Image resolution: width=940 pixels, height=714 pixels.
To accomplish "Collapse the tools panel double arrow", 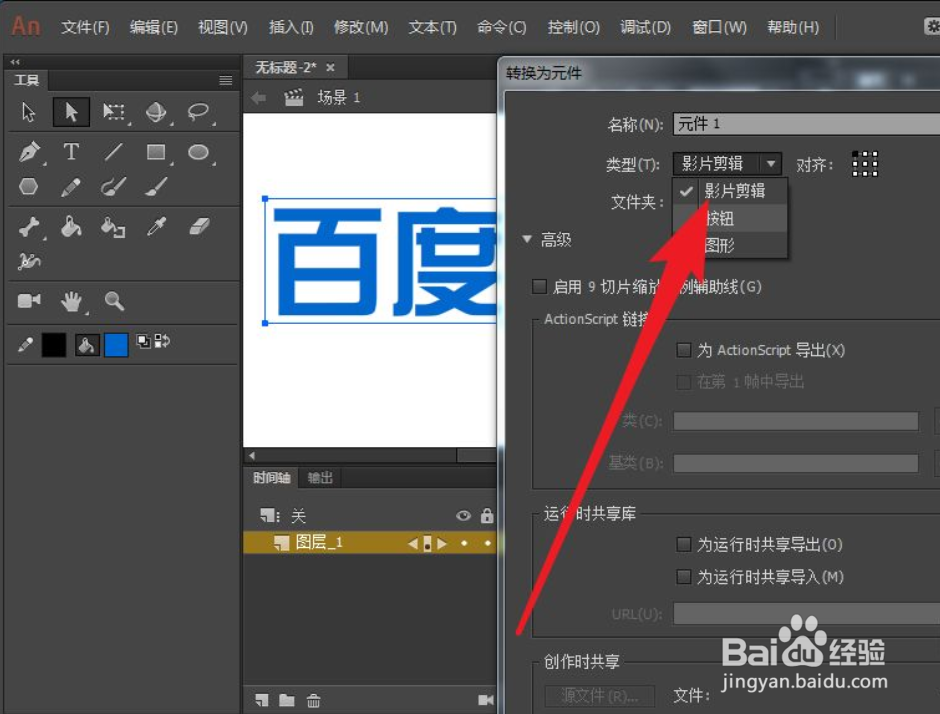I will [x=15, y=62].
